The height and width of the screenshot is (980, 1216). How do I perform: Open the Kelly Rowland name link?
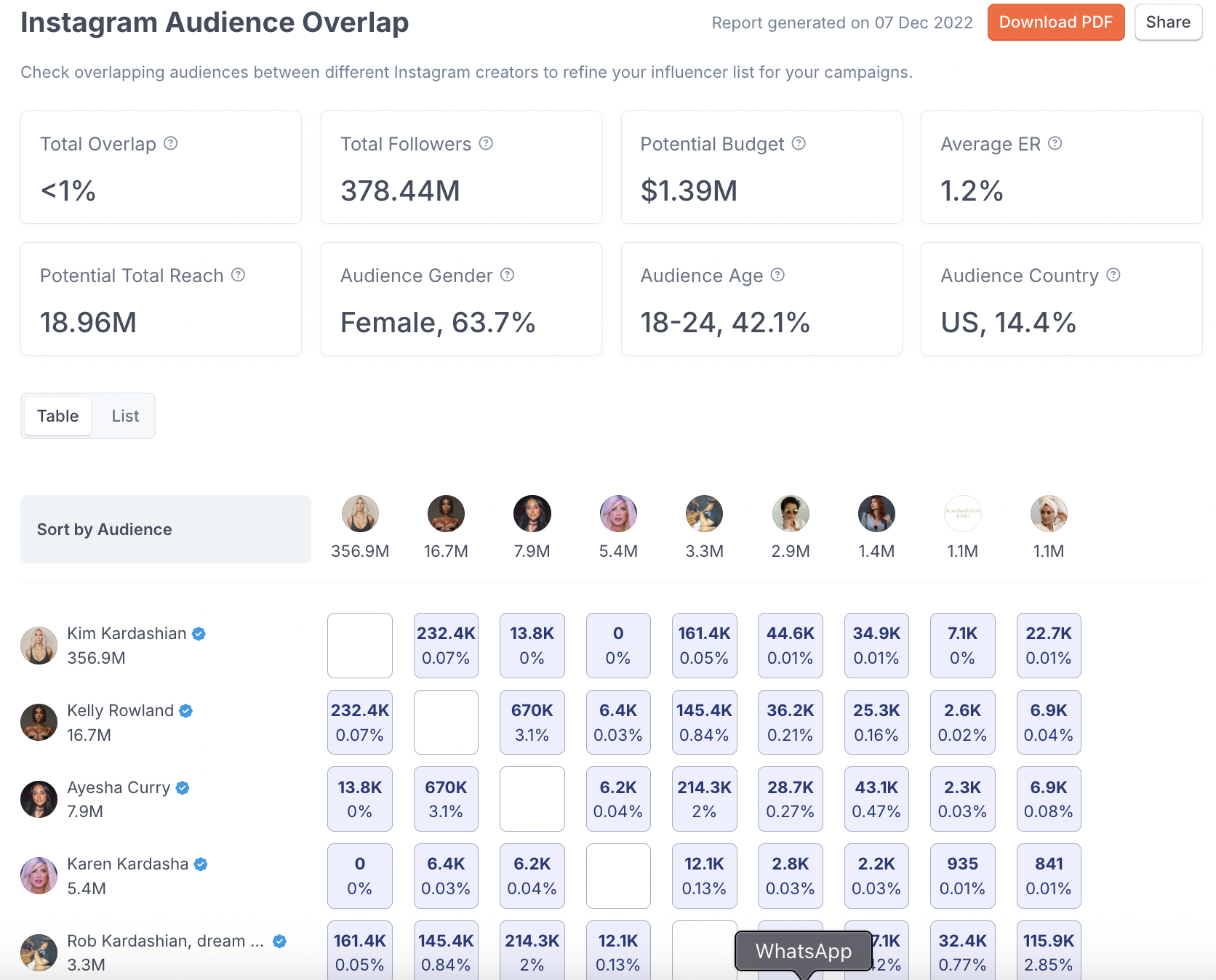121,711
